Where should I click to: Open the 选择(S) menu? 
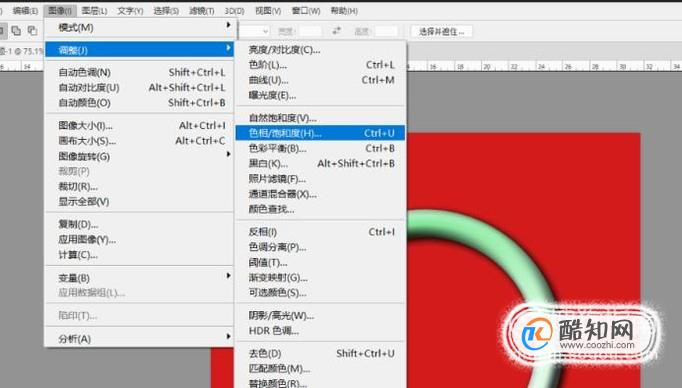click(166, 10)
